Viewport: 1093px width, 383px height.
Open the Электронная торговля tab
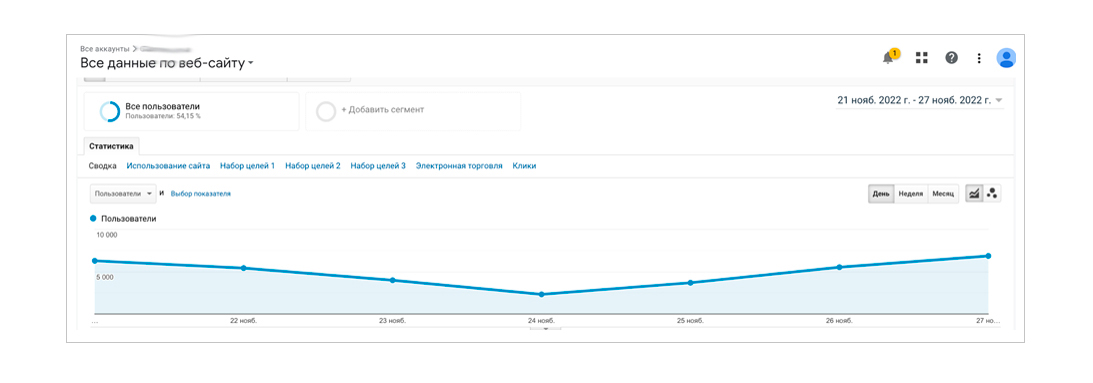point(459,166)
